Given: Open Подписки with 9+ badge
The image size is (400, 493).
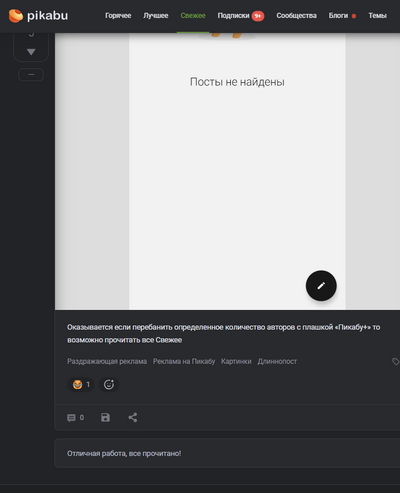Looking at the screenshot, I should click(x=241, y=16).
